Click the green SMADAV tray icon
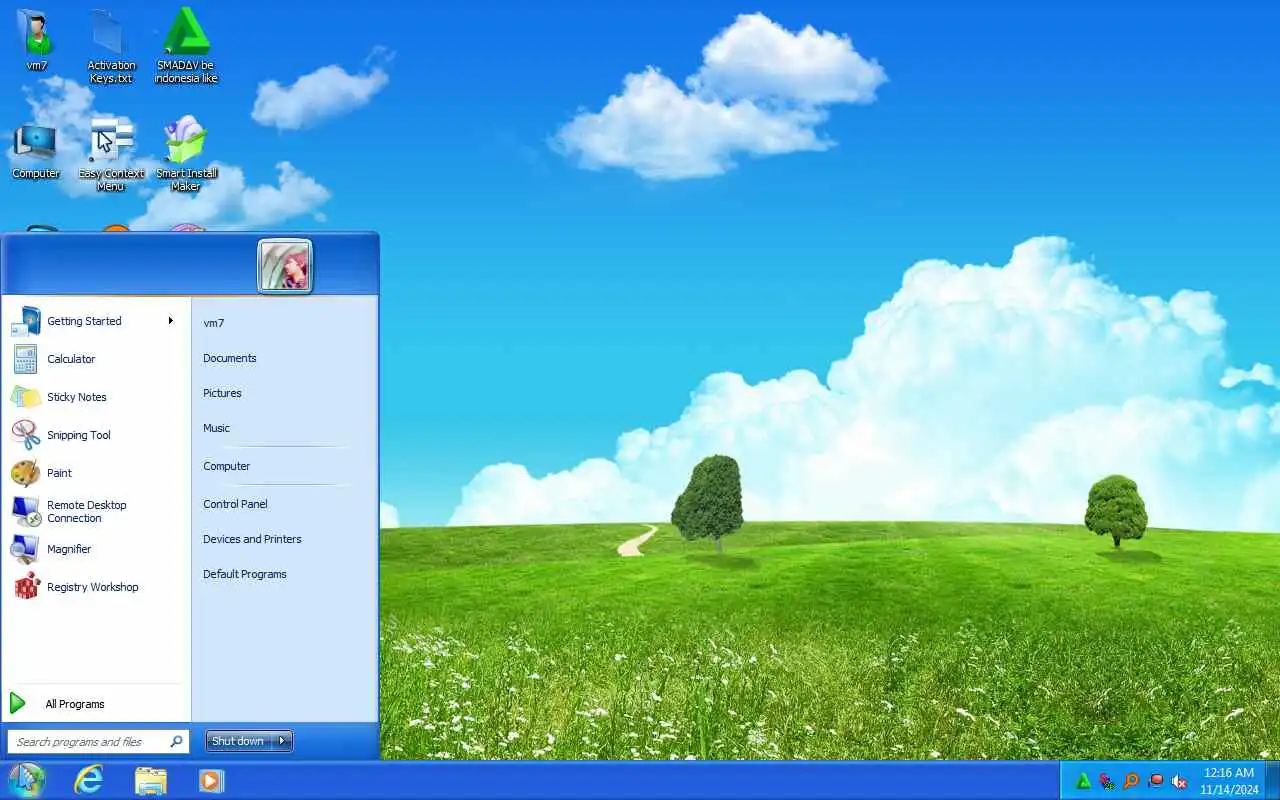This screenshot has width=1280, height=800. click(1083, 781)
